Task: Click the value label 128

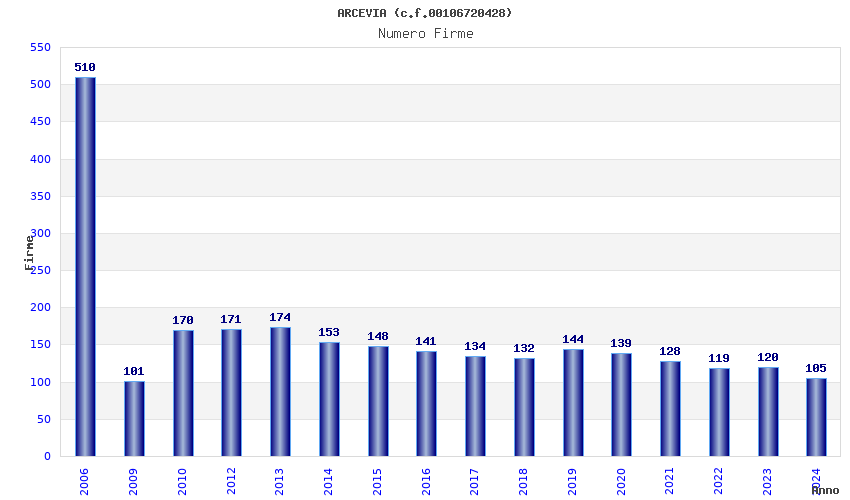Action: [670, 351]
